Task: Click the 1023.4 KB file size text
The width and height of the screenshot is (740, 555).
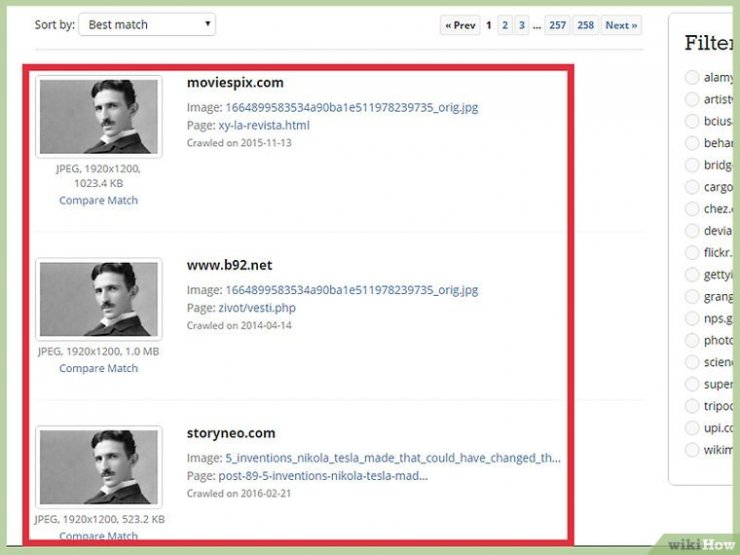Action: click(x=99, y=184)
